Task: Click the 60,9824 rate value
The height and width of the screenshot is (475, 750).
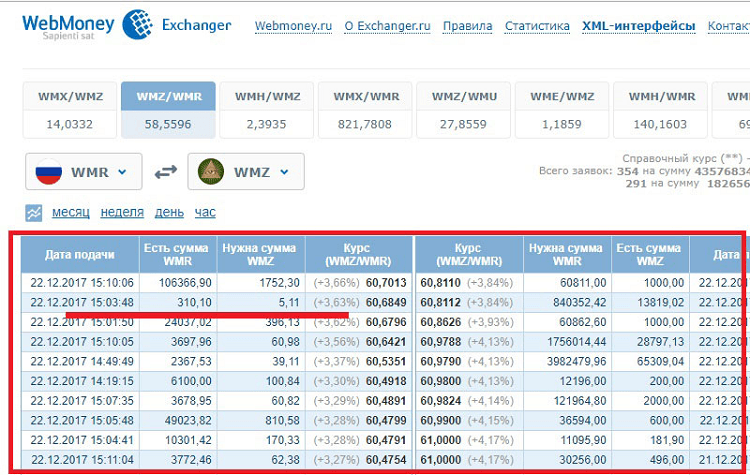Action: click(441, 400)
